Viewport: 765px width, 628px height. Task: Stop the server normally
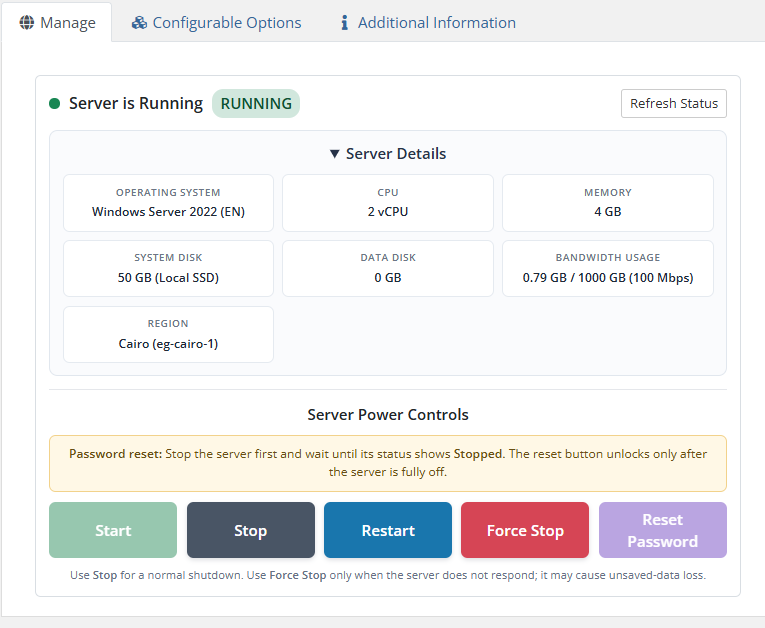click(251, 530)
